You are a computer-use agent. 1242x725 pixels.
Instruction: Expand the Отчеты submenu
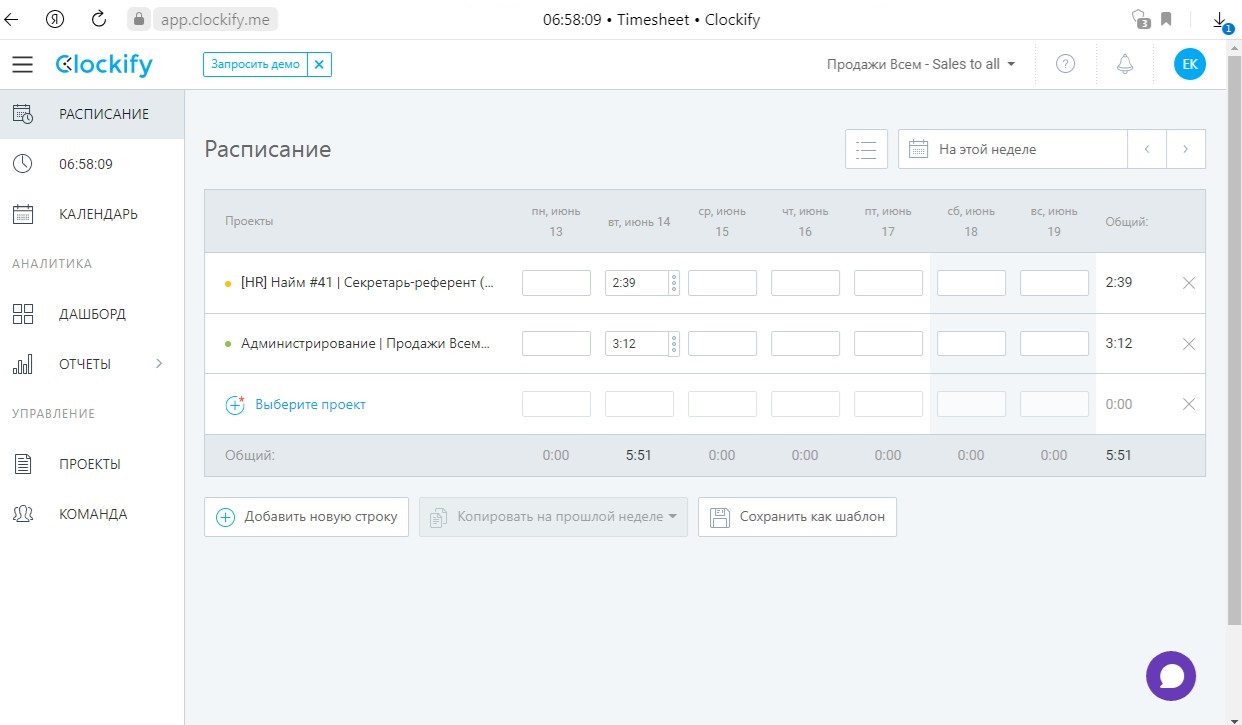click(158, 364)
